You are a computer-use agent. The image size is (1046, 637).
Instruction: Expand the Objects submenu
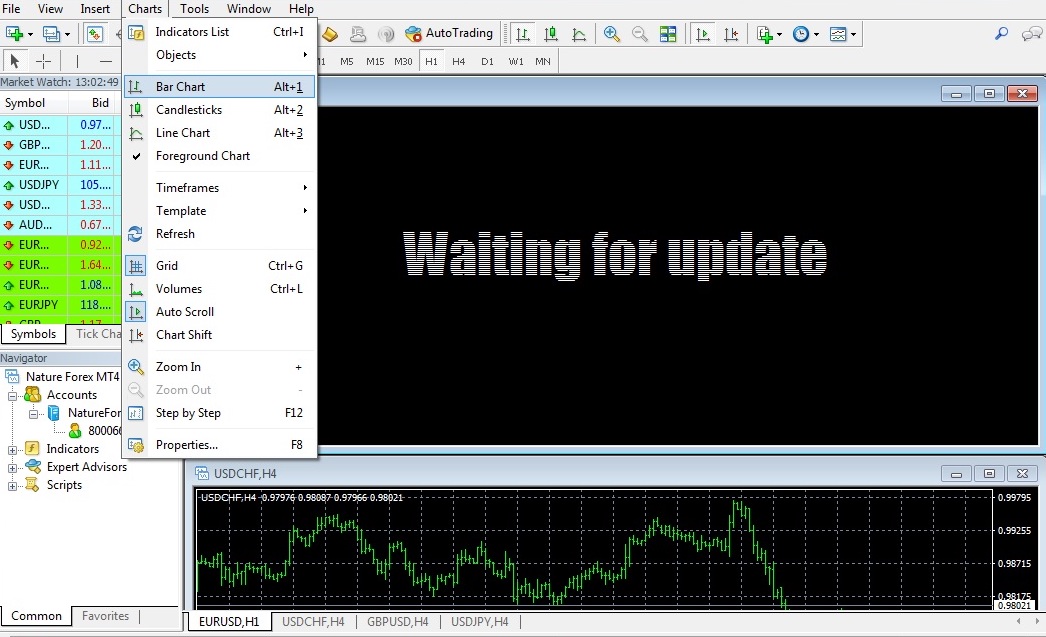point(219,55)
